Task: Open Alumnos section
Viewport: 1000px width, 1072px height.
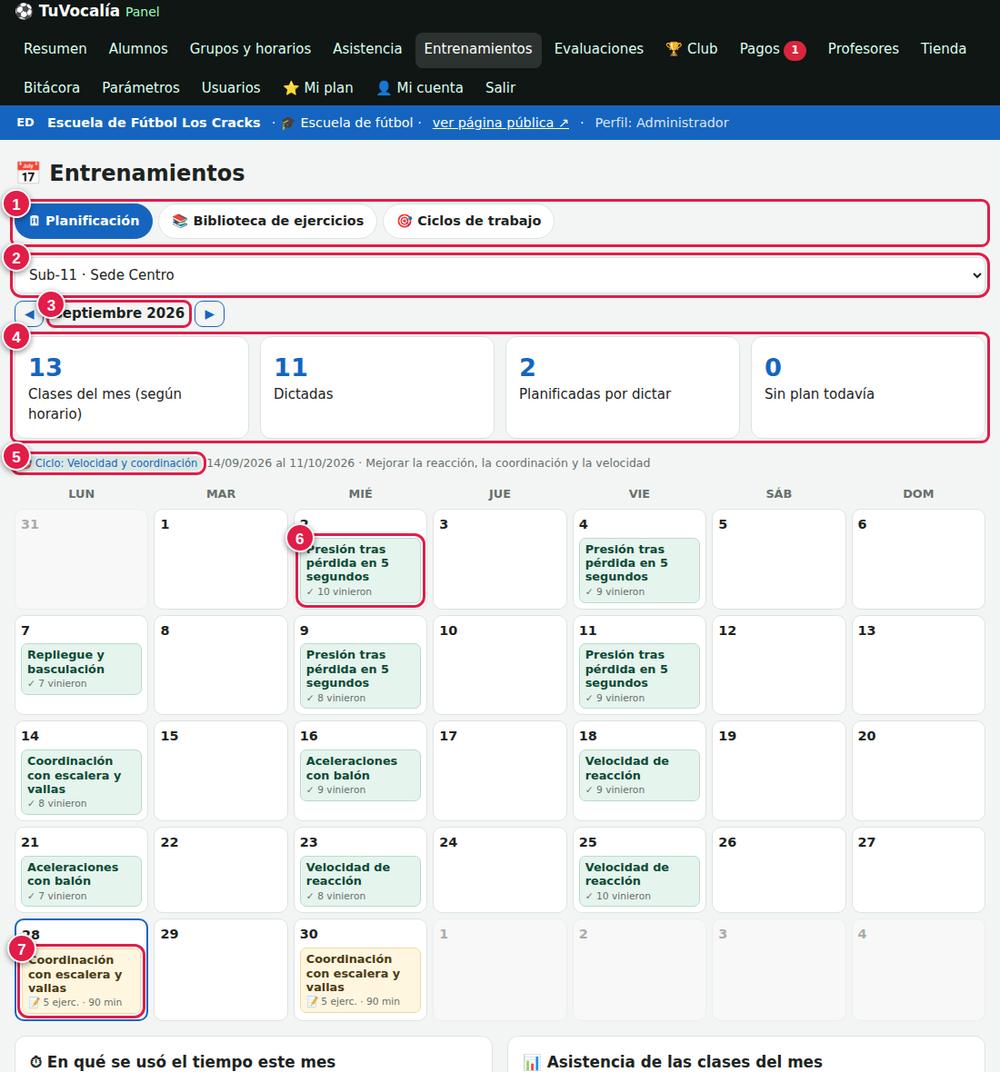Action: click(138, 49)
